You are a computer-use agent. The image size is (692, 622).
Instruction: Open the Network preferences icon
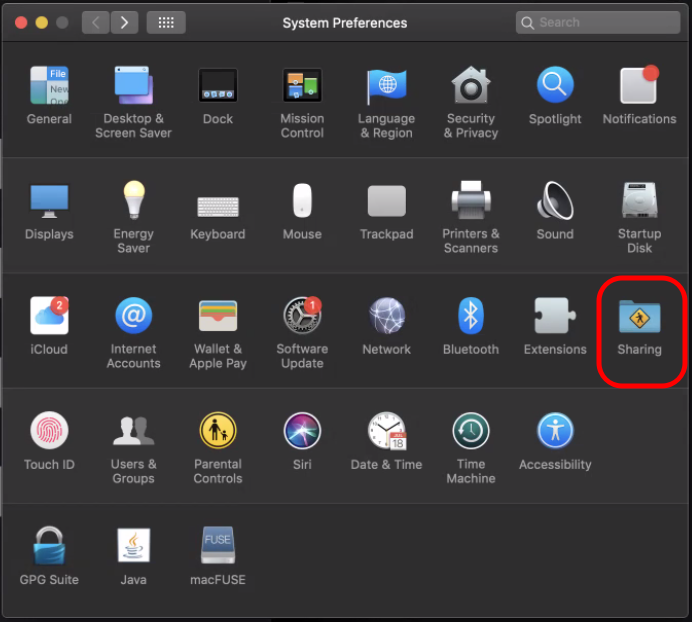[387, 318]
